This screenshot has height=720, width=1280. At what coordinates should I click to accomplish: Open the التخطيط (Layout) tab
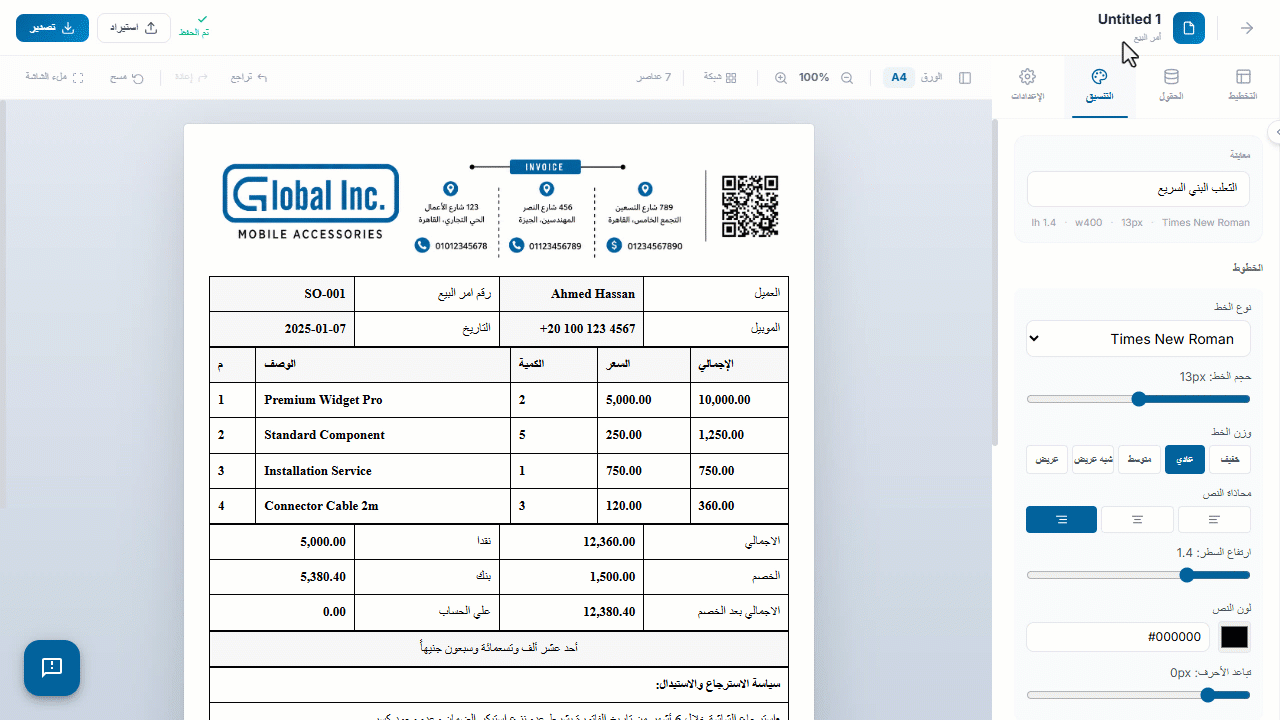pyautogui.click(x=1243, y=86)
